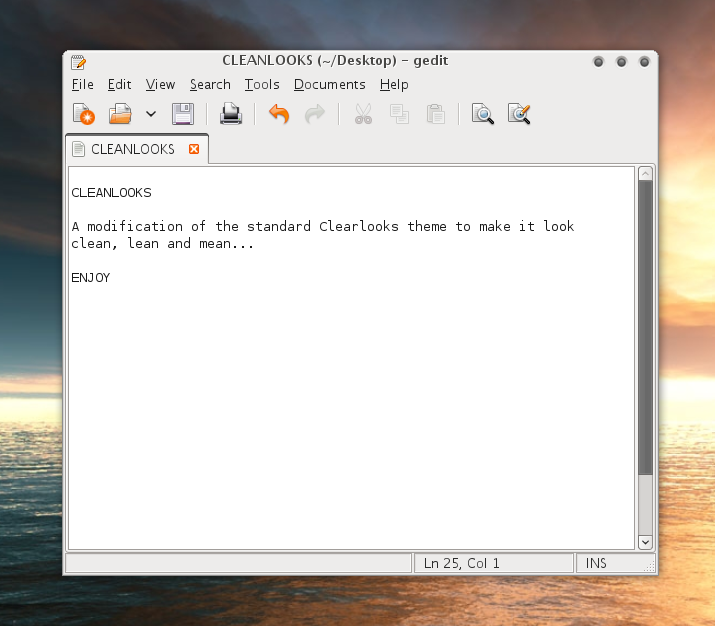Open a file using the folder icon

pos(120,114)
